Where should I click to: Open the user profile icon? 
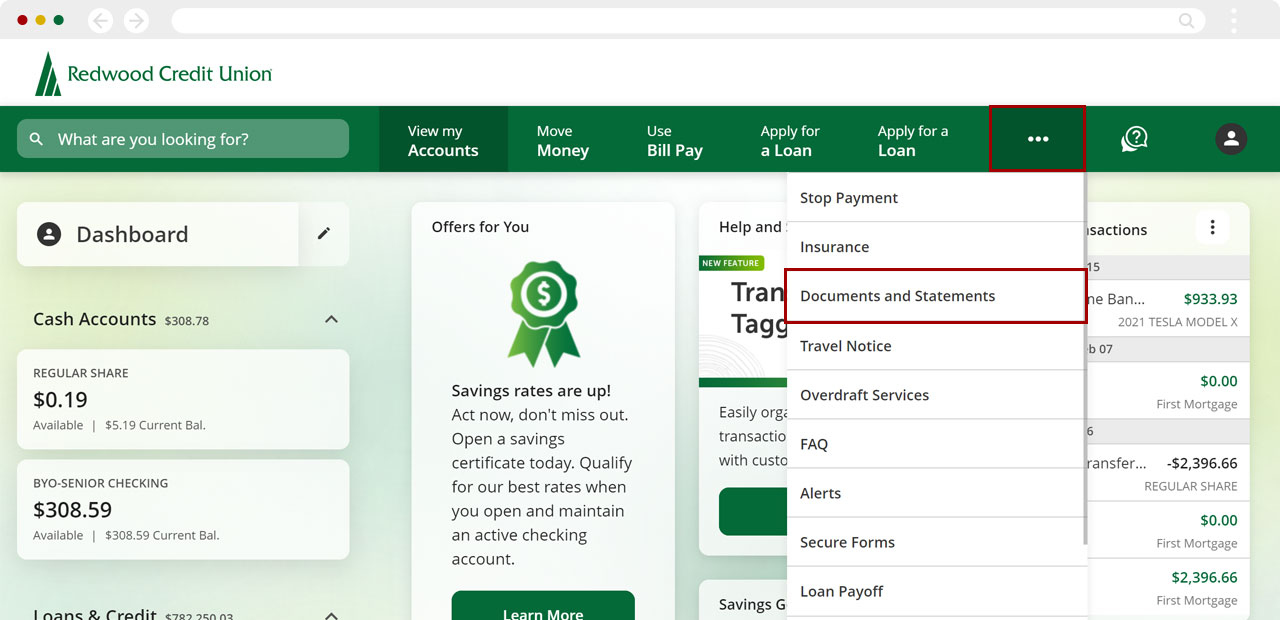(x=1231, y=139)
